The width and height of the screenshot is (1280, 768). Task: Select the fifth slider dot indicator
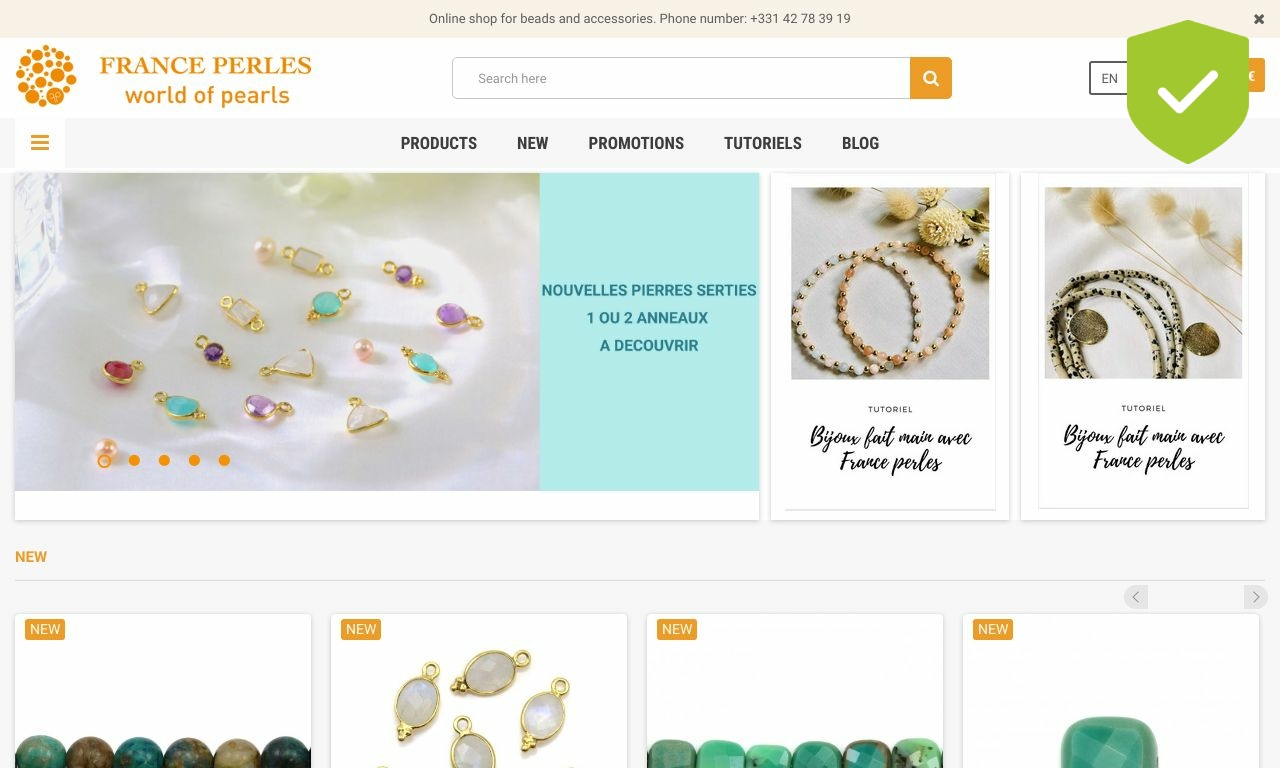[224, 461]
